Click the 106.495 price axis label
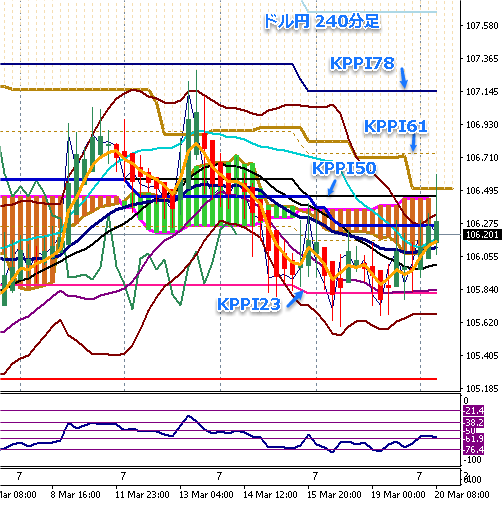This screenshot has height=505, width=503. point(482,191)
